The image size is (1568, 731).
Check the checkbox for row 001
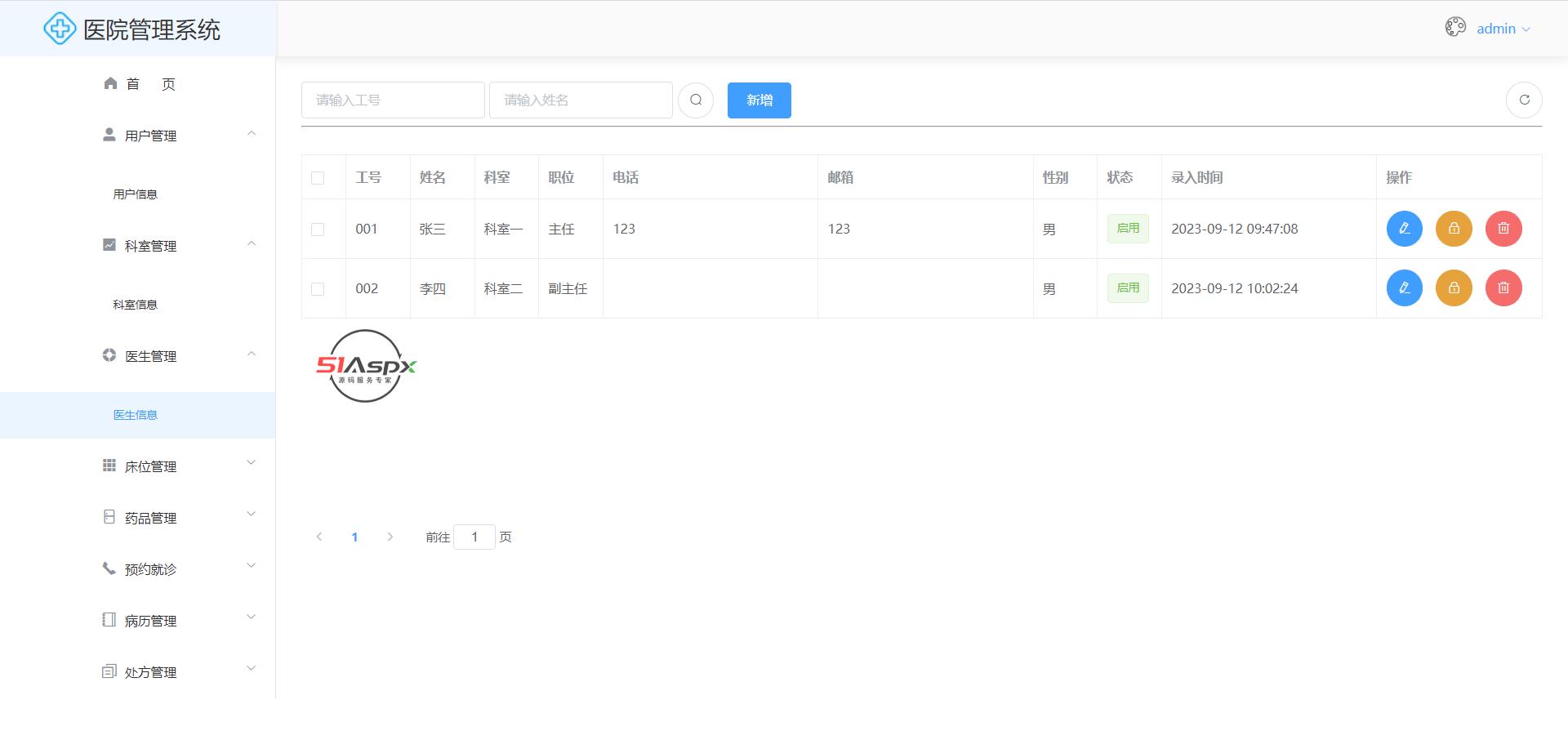coord(318,230)
